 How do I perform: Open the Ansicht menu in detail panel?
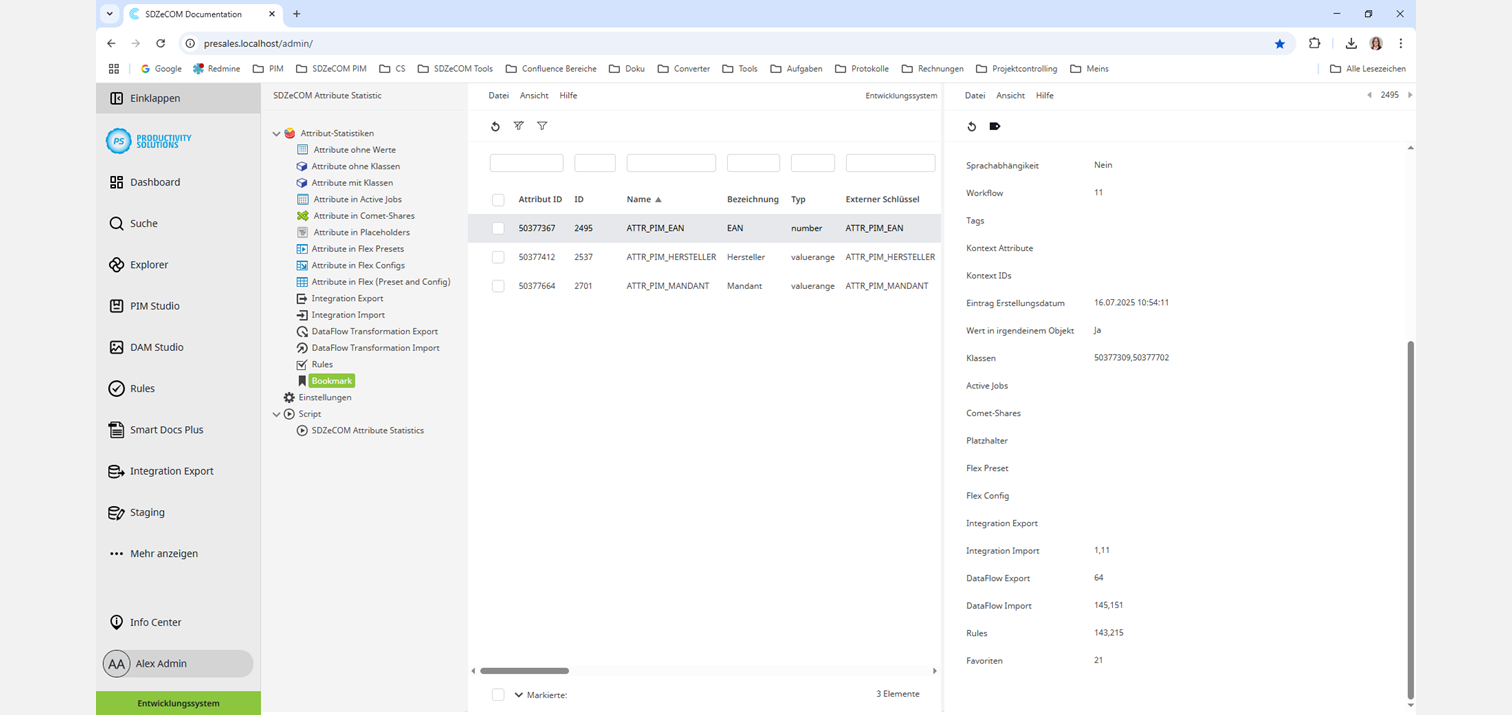(1011, 96)
